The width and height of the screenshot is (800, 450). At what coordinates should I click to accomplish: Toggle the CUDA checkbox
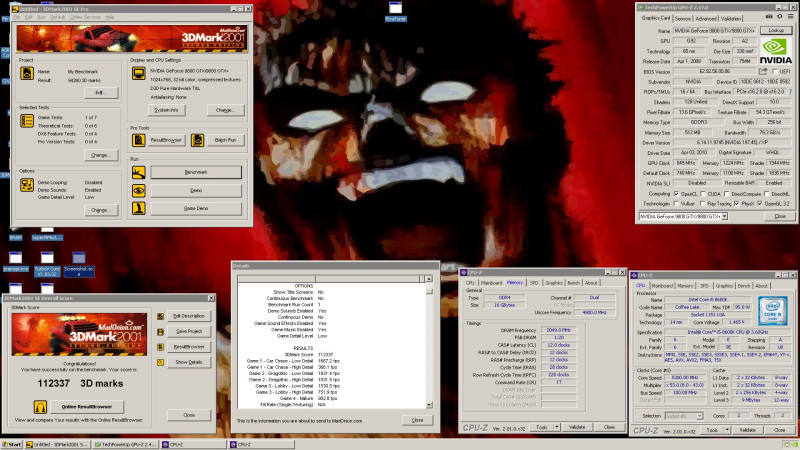pos(703,194)
